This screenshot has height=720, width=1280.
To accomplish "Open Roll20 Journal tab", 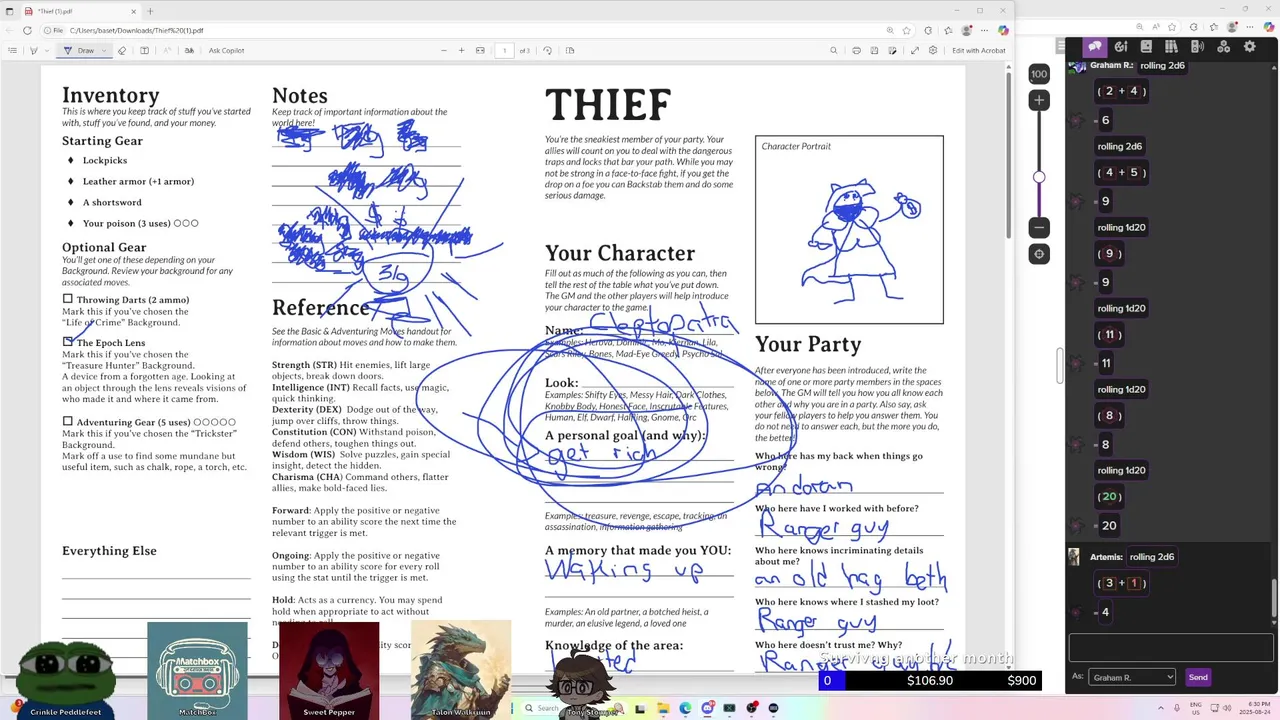I will pyautogui.click(x=1146, y=47).
